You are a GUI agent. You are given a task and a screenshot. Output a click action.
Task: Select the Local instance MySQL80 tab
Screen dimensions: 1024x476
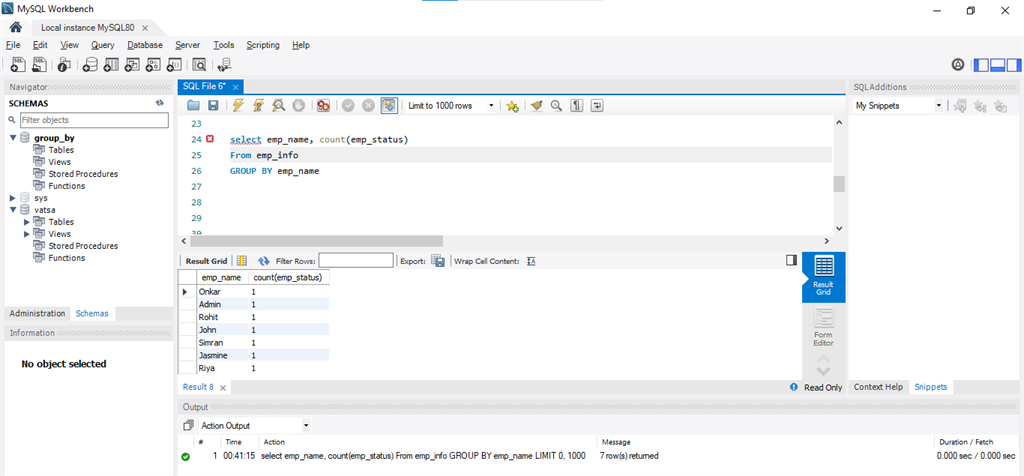coord(88,27)
